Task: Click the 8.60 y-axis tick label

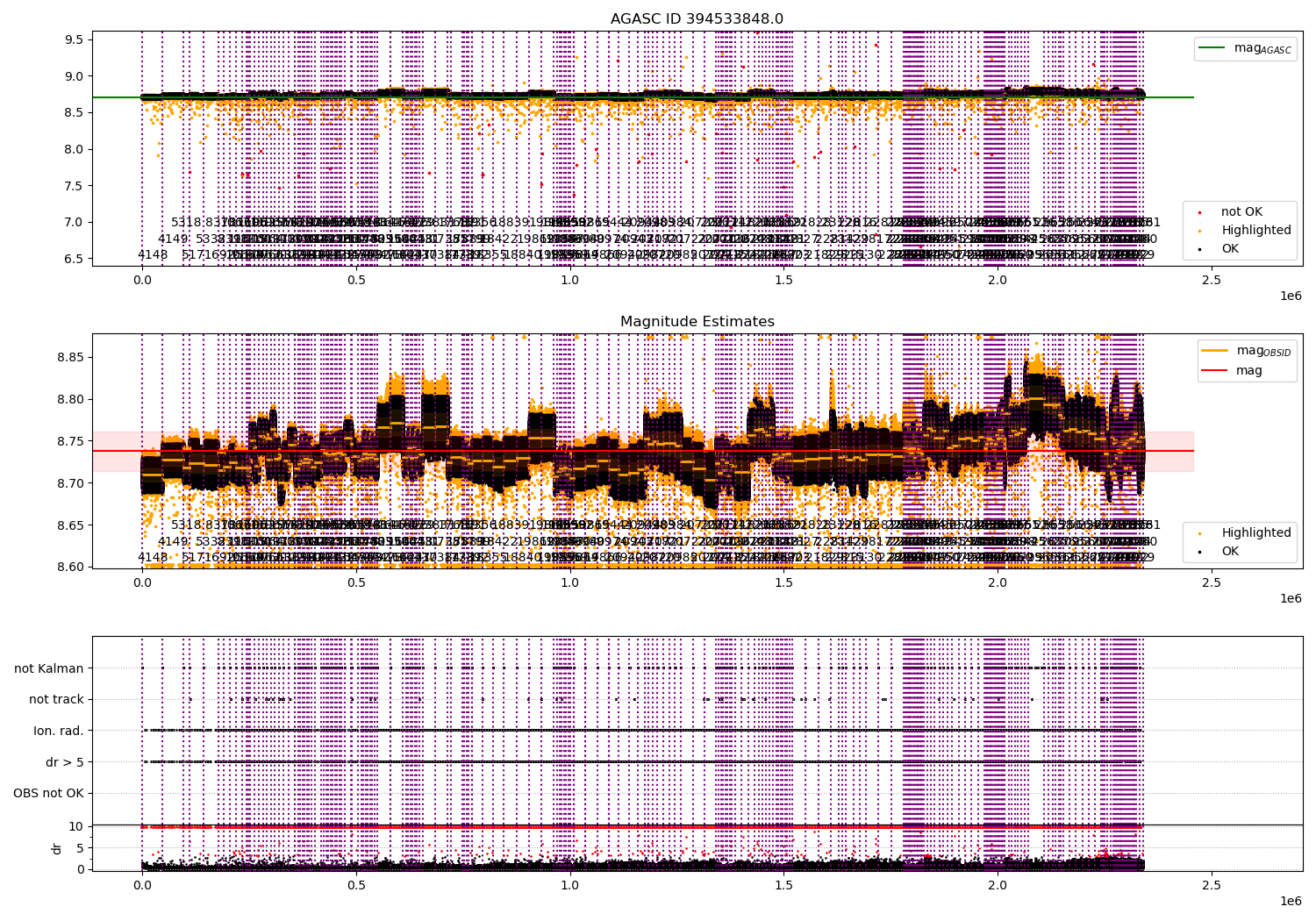Action: pyautogui.click(x=69, y=567)
